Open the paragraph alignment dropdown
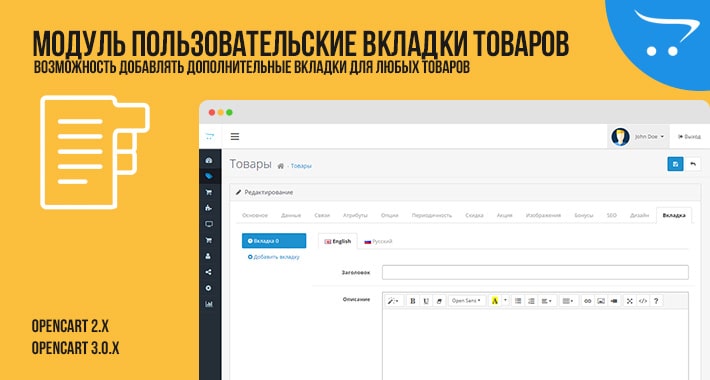Viewport: 710px width, 380px height. click(x=547, y=301)
